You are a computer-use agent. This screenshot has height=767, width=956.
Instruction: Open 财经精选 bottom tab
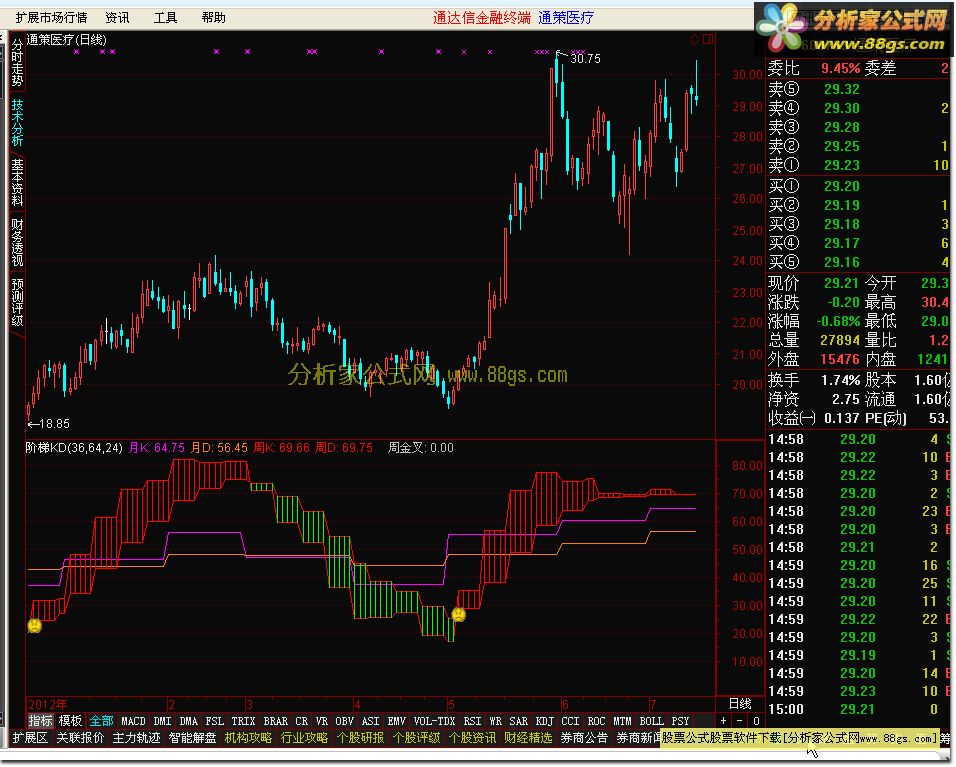click(528, 738)
